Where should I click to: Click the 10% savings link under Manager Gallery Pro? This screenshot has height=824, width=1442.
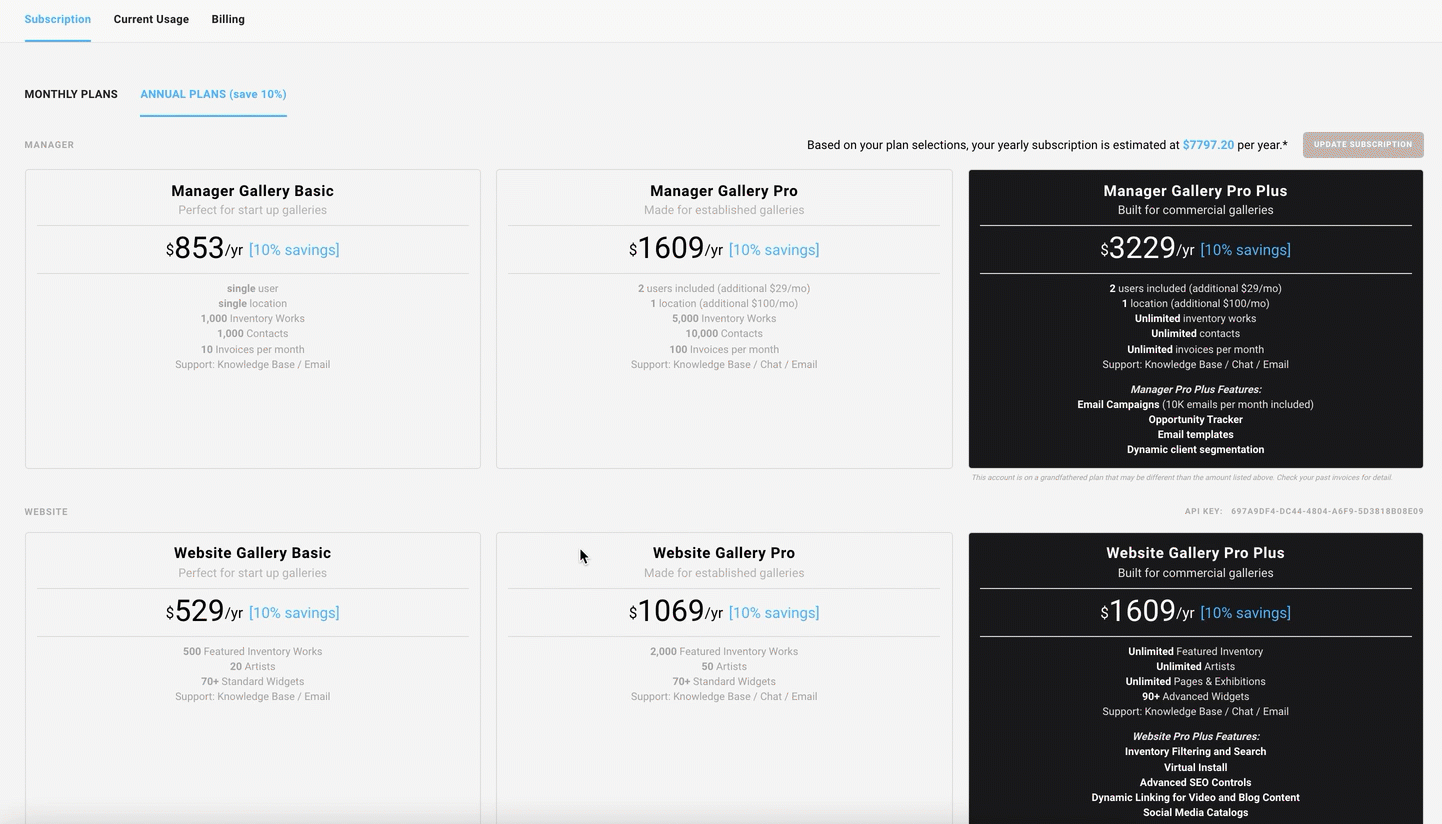click(x=774, y=249)
